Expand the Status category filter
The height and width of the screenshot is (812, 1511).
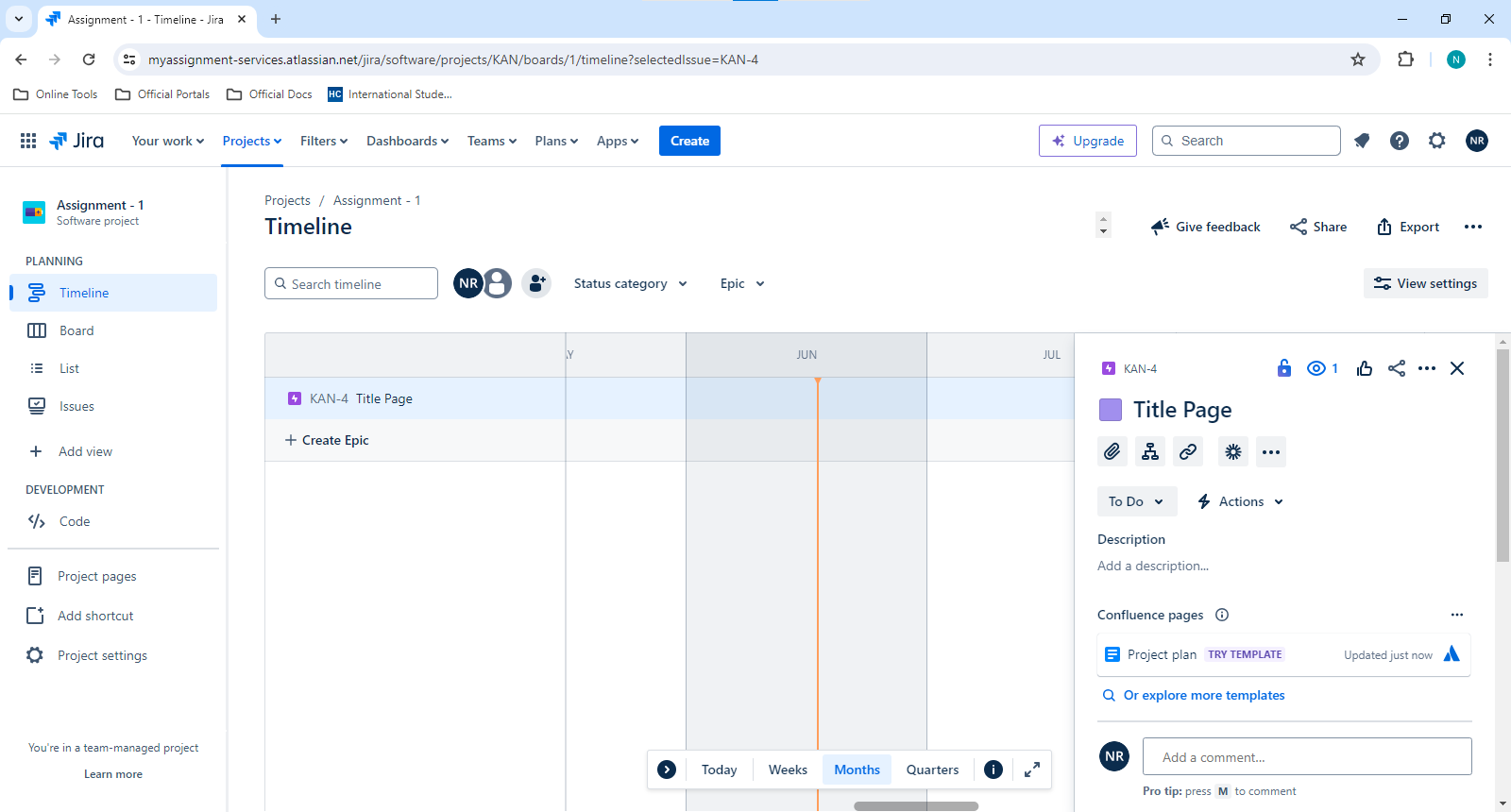tap(631, 283)
